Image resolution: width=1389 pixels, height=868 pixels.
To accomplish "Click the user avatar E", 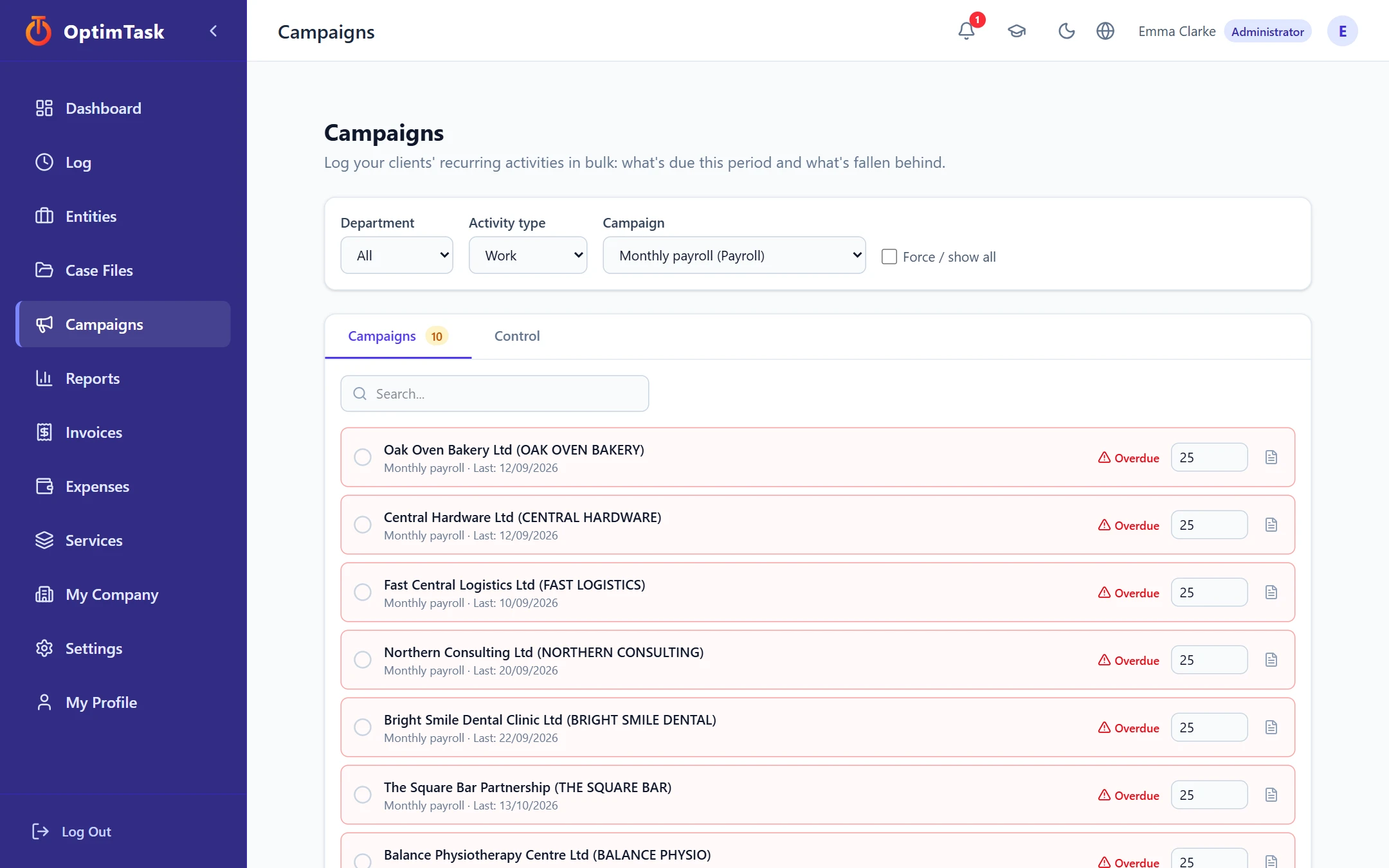I will (1342, 31).
